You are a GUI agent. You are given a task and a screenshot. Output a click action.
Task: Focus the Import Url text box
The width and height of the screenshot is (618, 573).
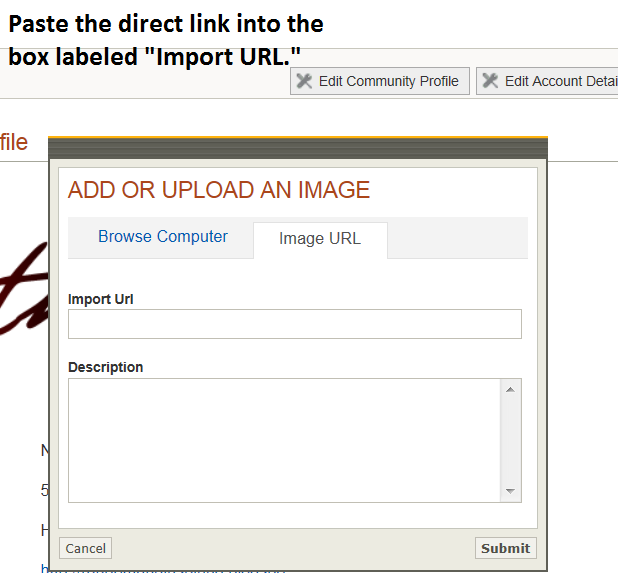pos(294,324)
